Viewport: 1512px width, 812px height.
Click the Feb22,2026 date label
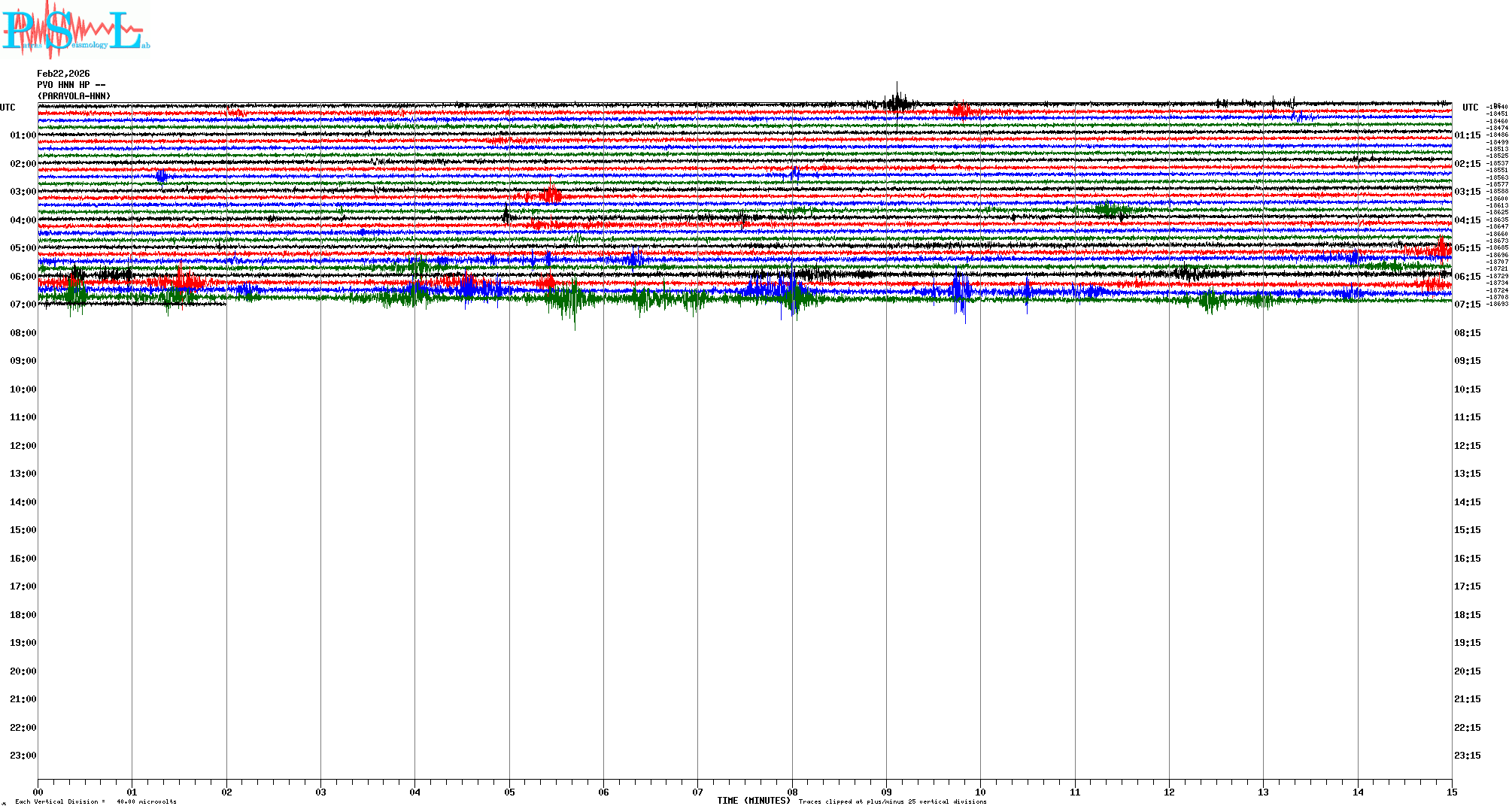click(x=63, y=74)
